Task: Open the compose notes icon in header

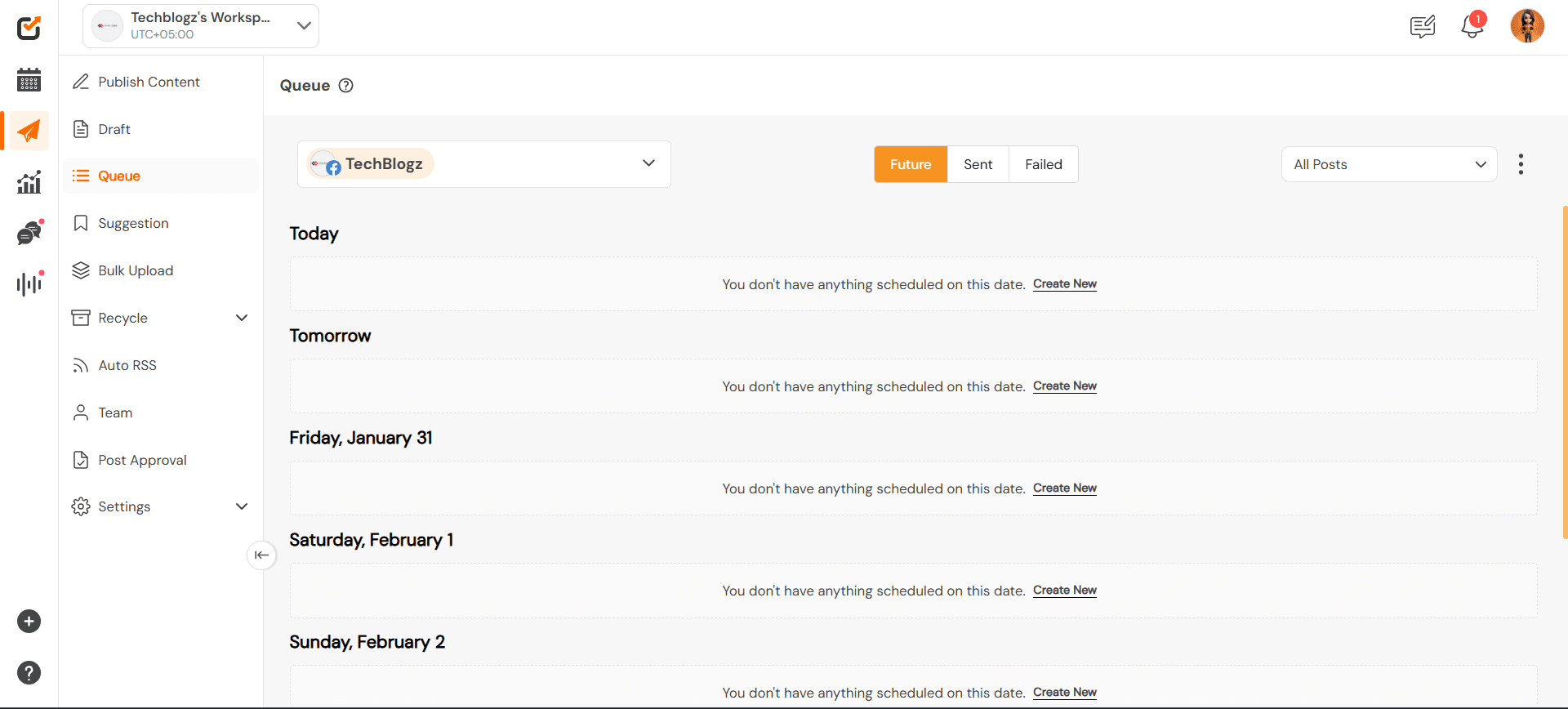Action: 1422,27
